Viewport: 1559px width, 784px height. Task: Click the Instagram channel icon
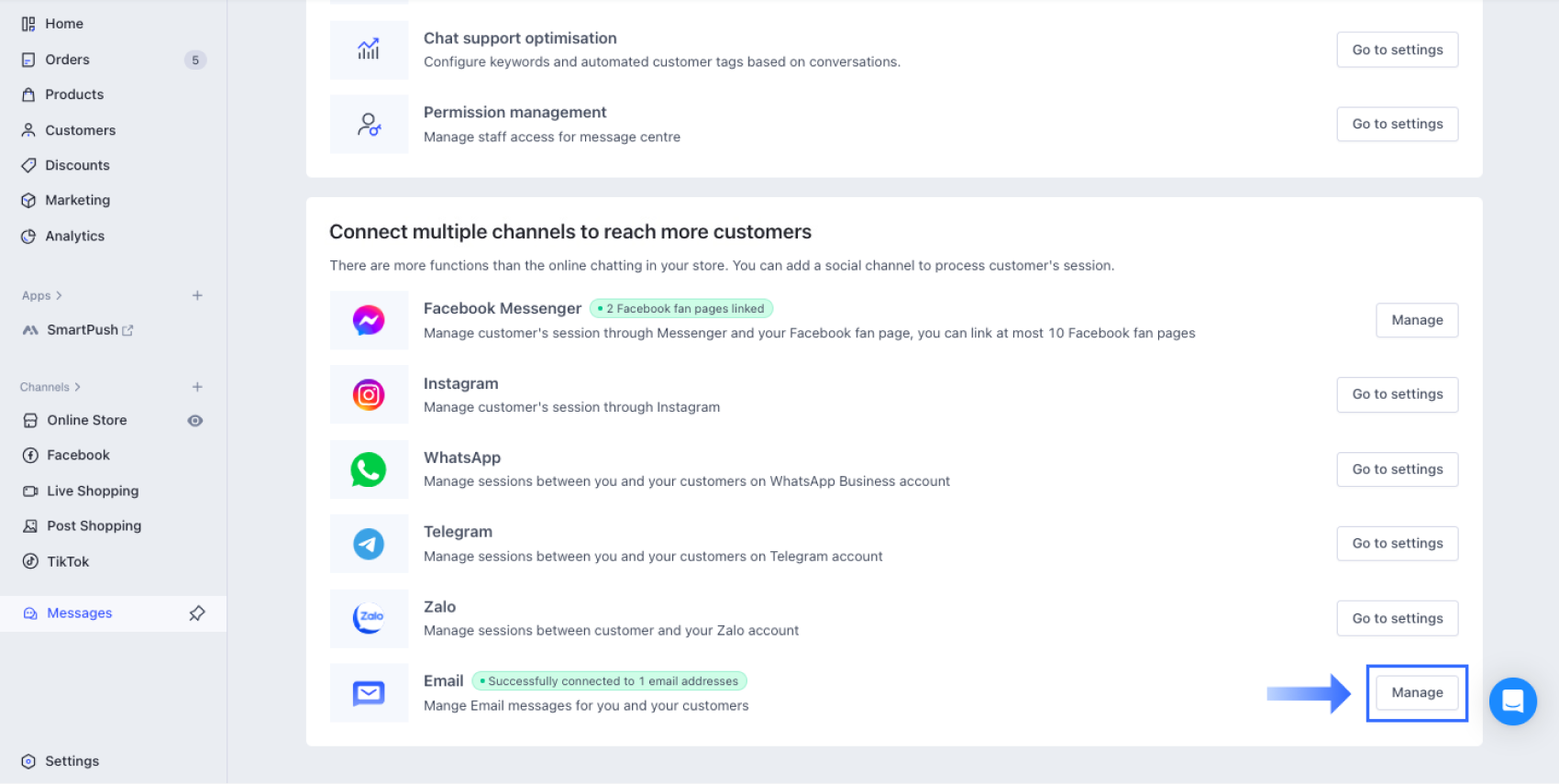(x=369, y=394)
